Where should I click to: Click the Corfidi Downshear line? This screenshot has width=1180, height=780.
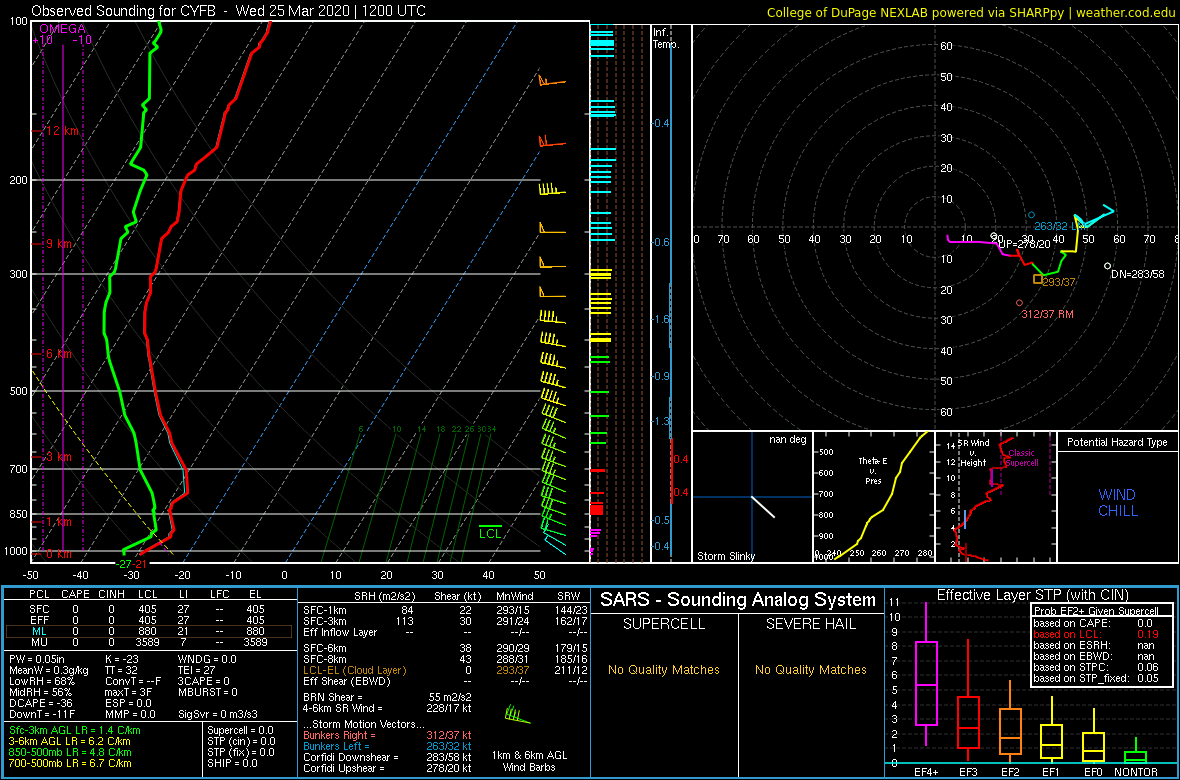(x=387, y=757)
